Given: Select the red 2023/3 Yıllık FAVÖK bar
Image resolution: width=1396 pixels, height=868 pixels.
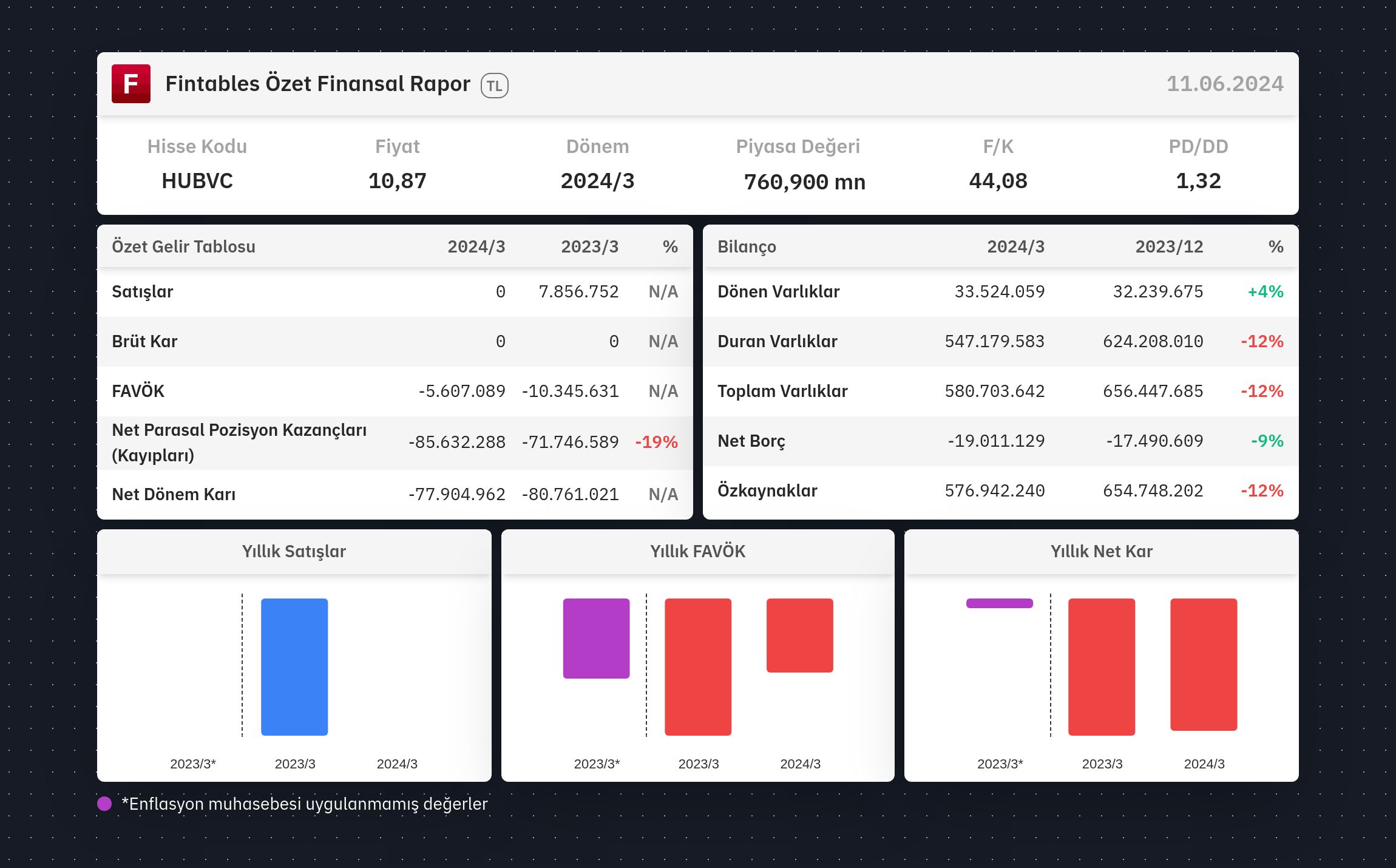Looking at the screenshot, I should pyautogui.click(x=698, y=667).
